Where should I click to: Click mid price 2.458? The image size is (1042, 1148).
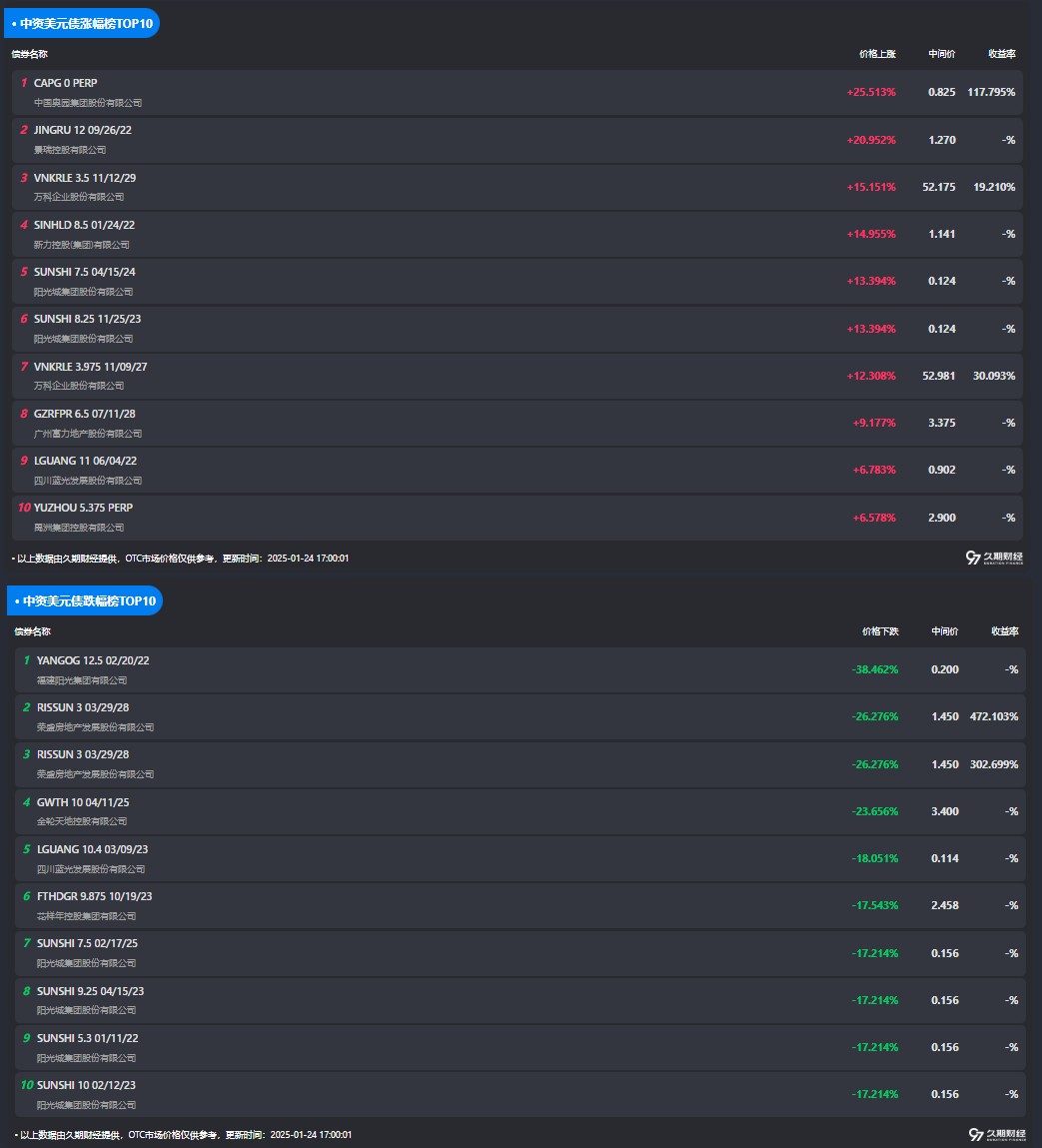(945, 905)
